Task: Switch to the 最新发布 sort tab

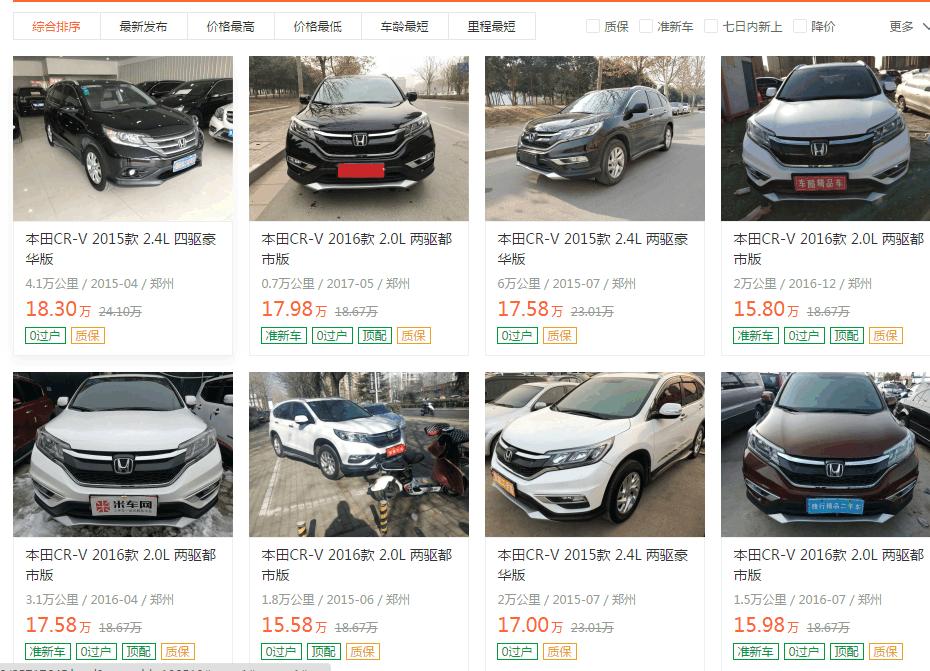Action: point(144,26)
